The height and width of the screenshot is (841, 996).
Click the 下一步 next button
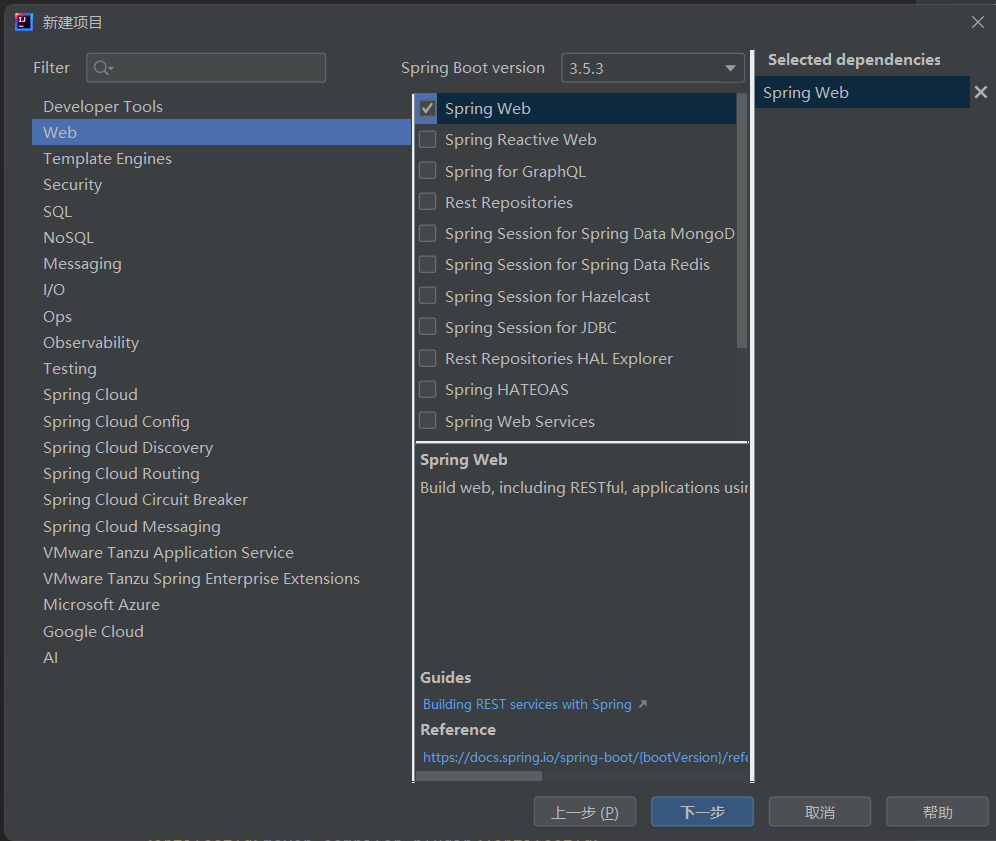(x=703, y=812)
